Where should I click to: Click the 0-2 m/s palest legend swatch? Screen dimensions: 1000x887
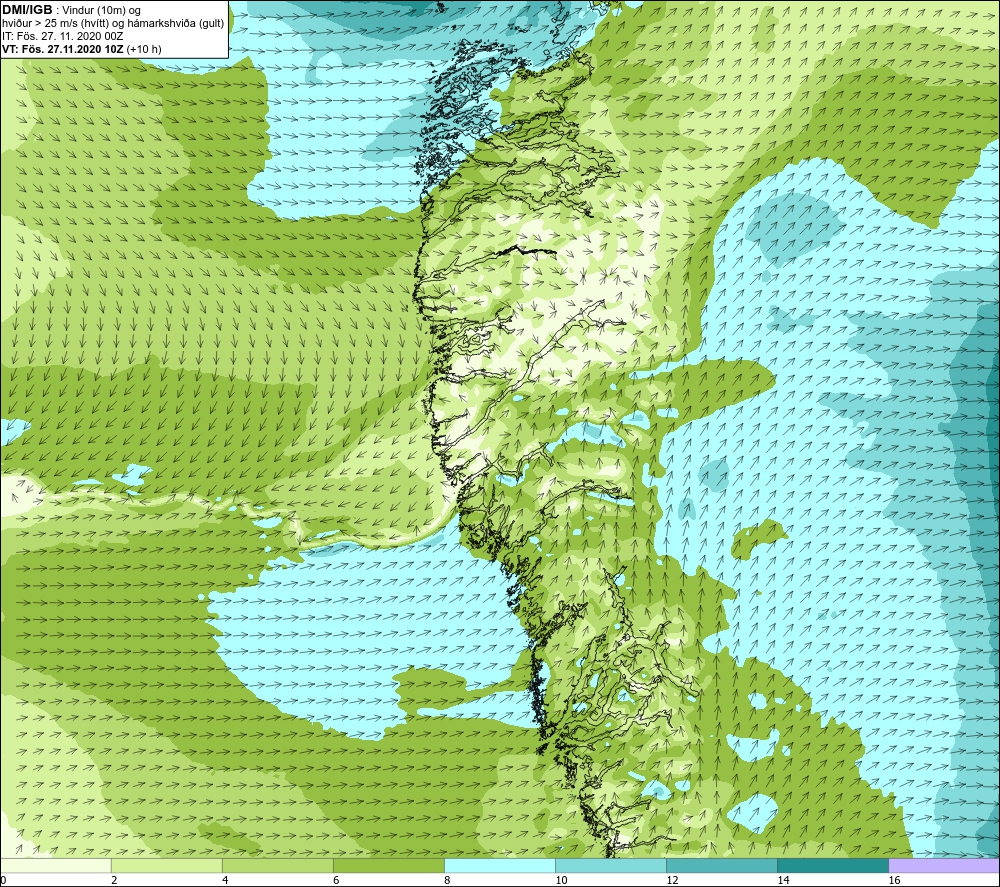point(55,865)
